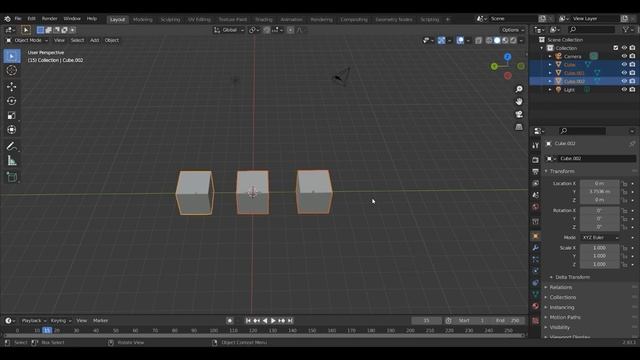Screen dimensions: 640x360
Task: Open the Modifiers wrench properties tab
Action: [x=536, y=248]
